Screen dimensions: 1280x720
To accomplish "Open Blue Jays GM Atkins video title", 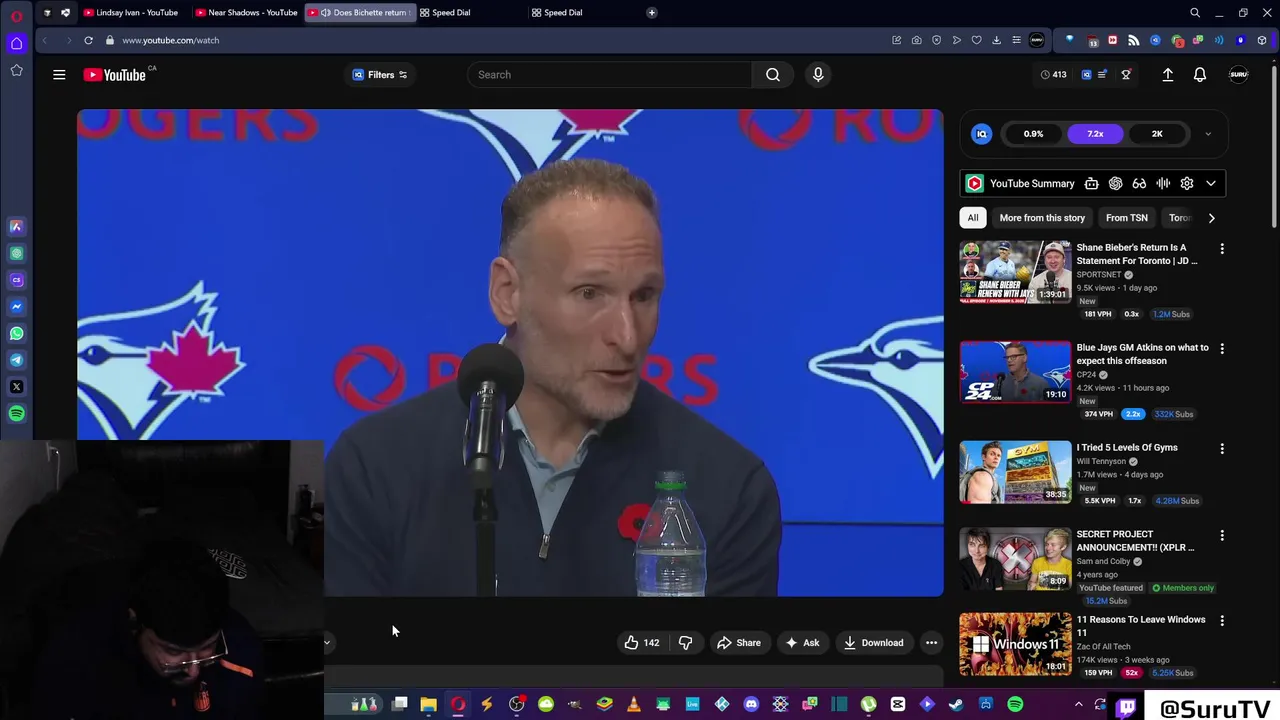I will [x=1142, y=354].
